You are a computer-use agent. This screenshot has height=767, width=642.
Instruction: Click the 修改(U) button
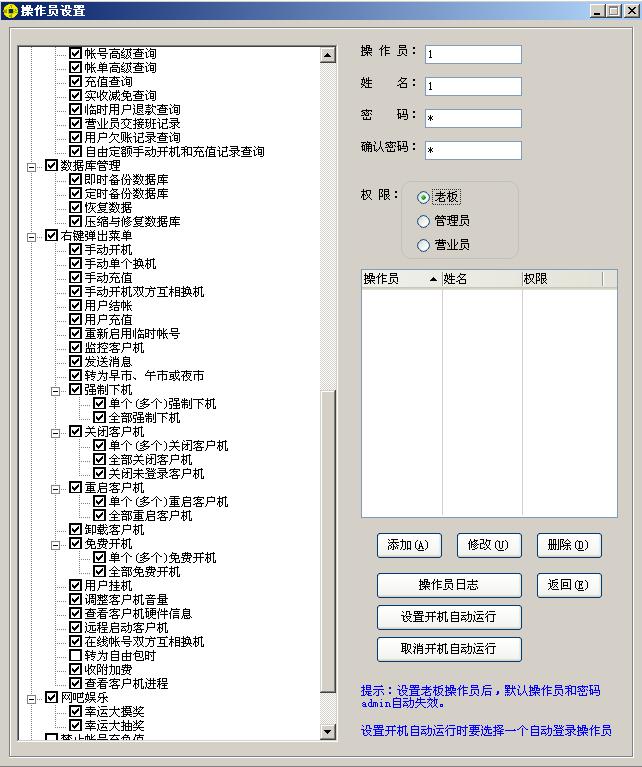coord(489,545)
